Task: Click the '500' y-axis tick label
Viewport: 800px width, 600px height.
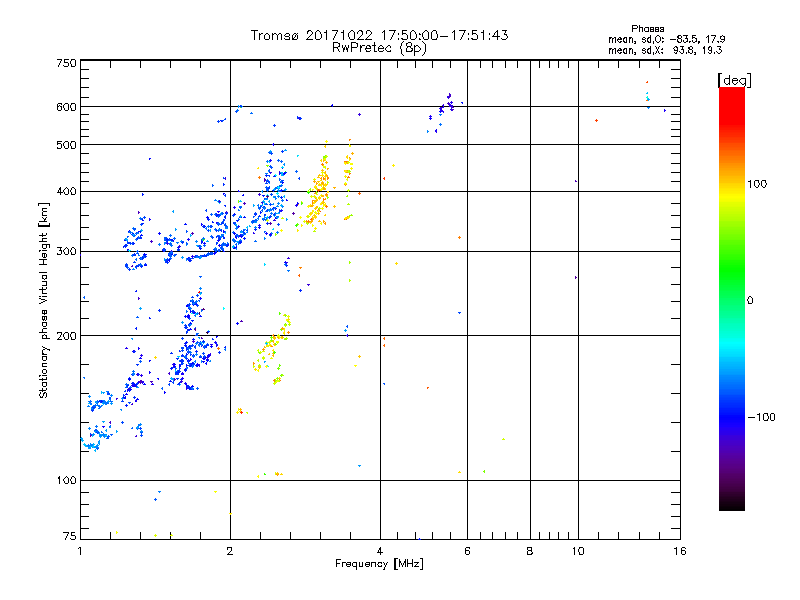Action: pyautogui.click(x=66, y=145)
